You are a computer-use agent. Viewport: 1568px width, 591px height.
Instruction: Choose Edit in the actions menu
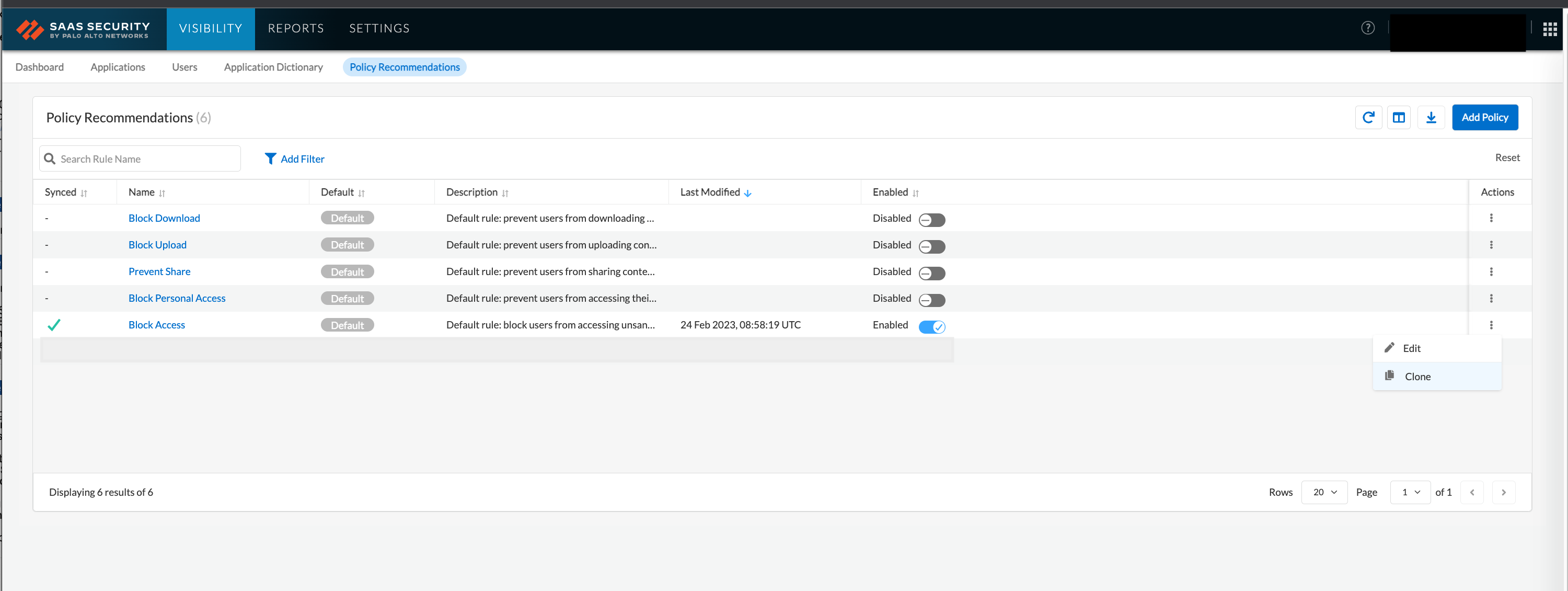pos(1411,348)
